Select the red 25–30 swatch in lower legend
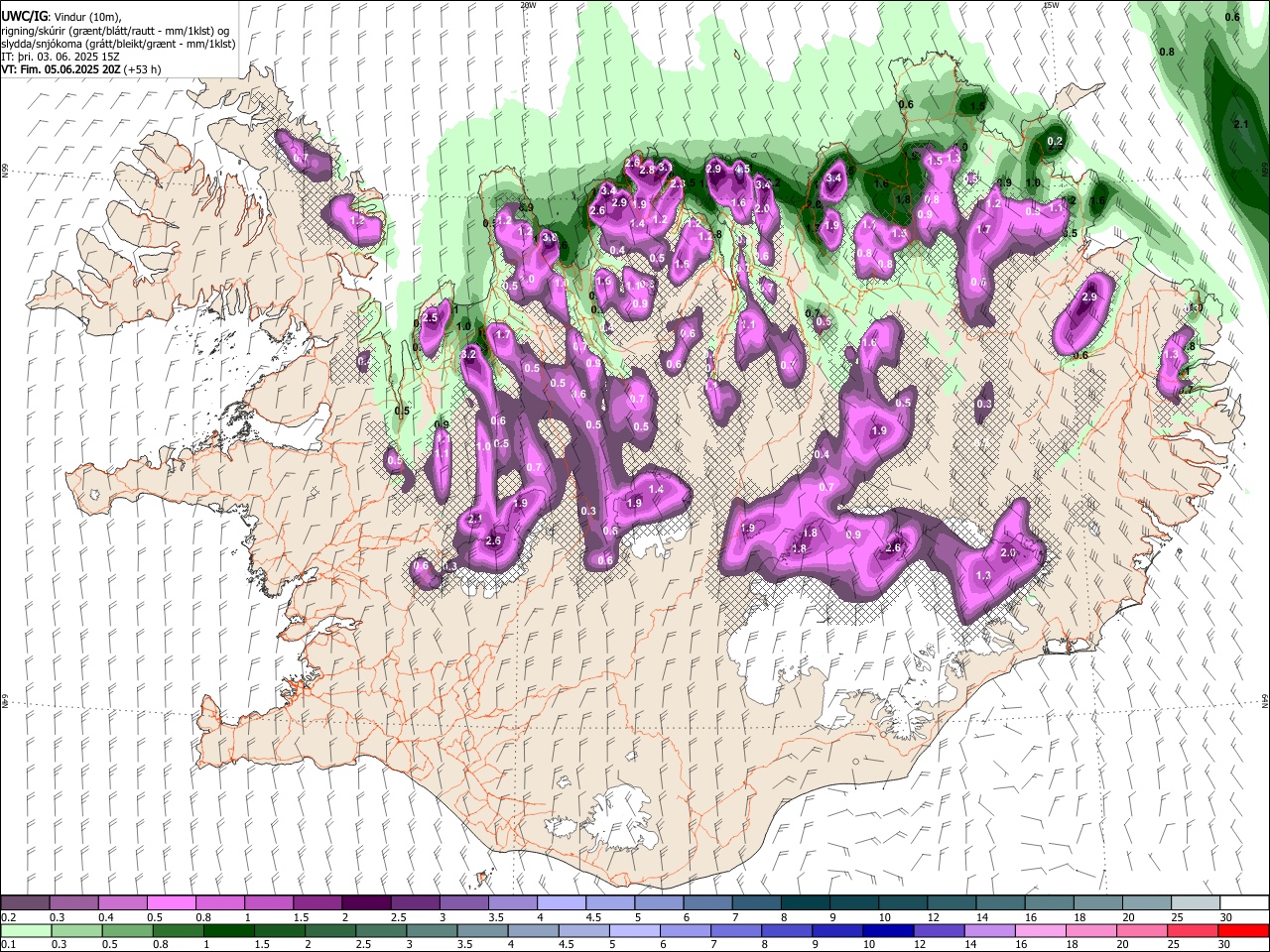Viewport: 1270px width, 952px height. (1193, 930)
